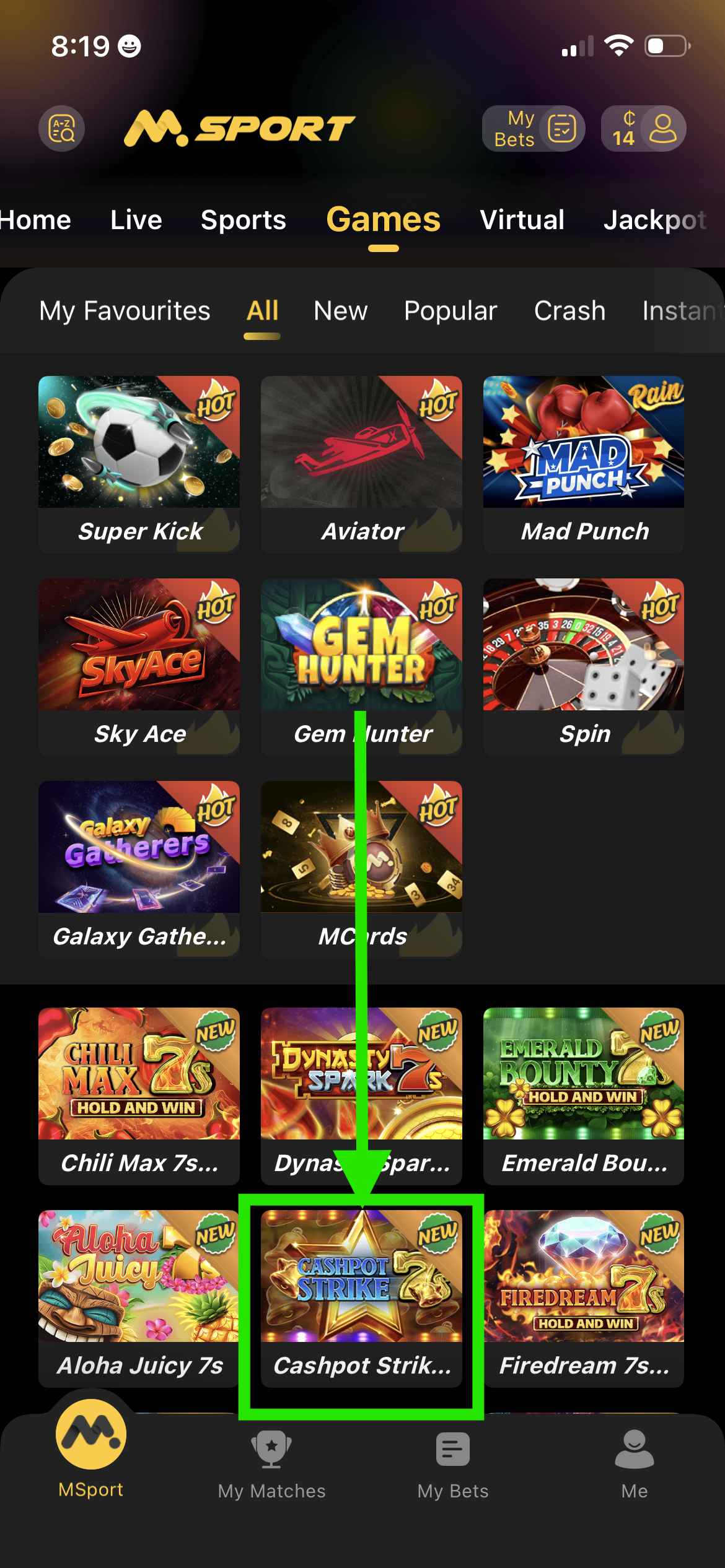Switch to the Virtual tab

tap(522, 220)
